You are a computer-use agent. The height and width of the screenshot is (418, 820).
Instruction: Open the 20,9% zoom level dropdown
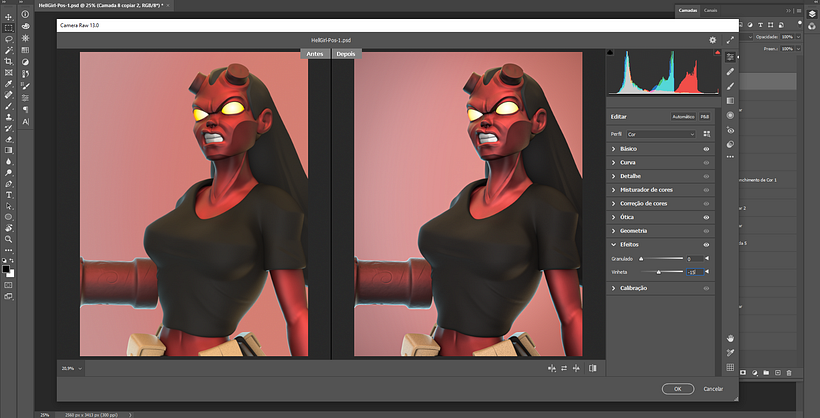click(x=72, y=368)
